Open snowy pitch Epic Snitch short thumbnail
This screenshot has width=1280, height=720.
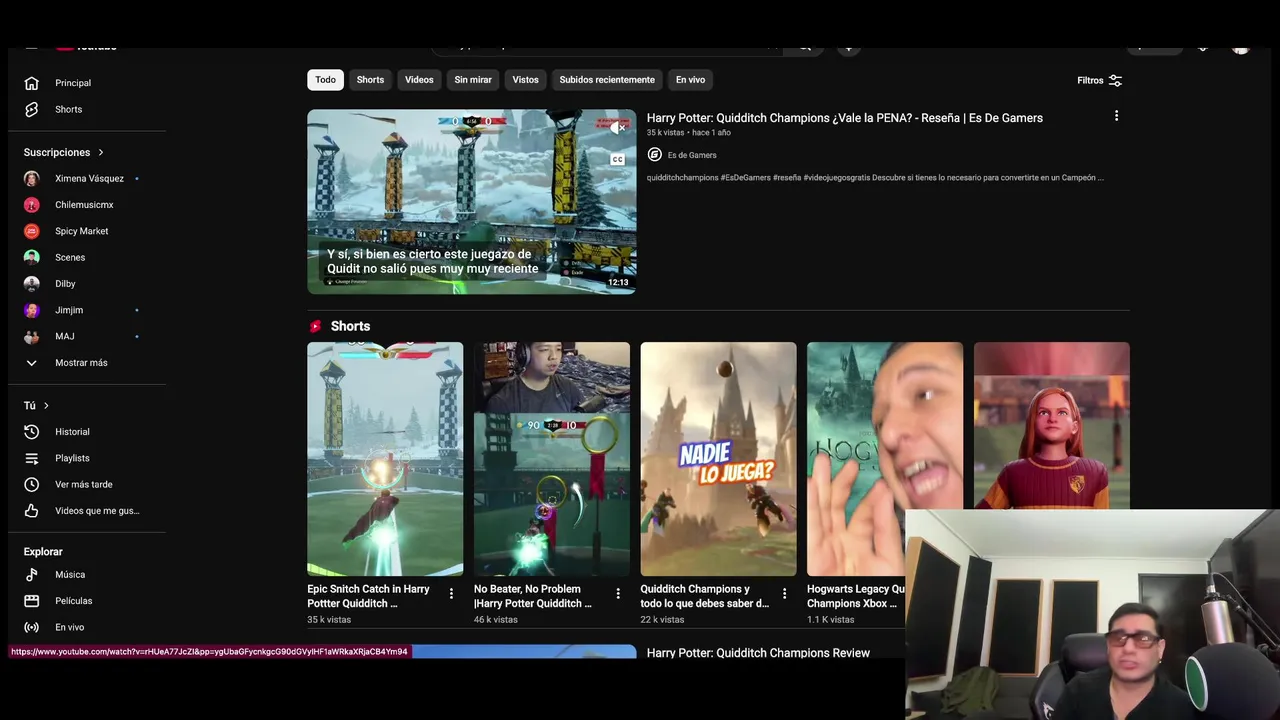[x=385, y=459]
